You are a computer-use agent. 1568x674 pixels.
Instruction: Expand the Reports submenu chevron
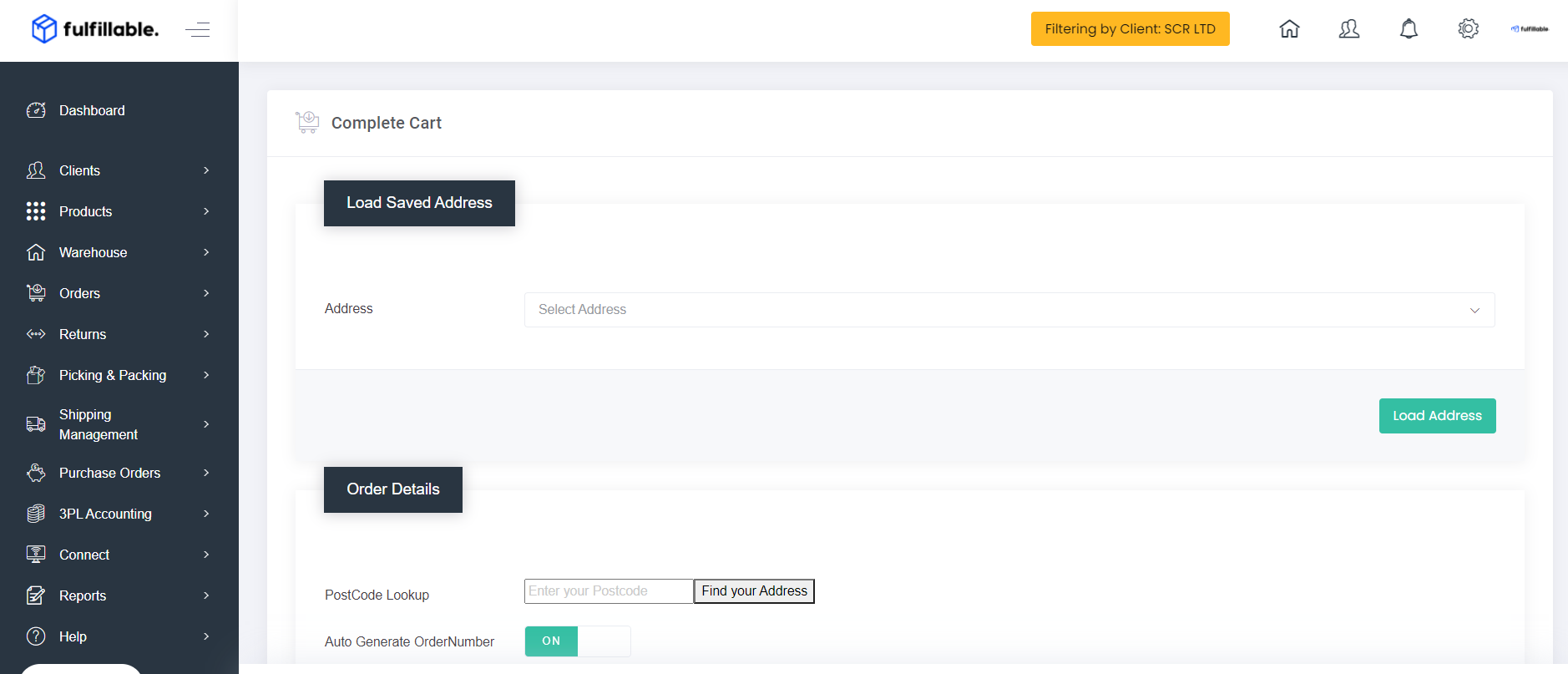pyautogui.click(x=206, y=595)
